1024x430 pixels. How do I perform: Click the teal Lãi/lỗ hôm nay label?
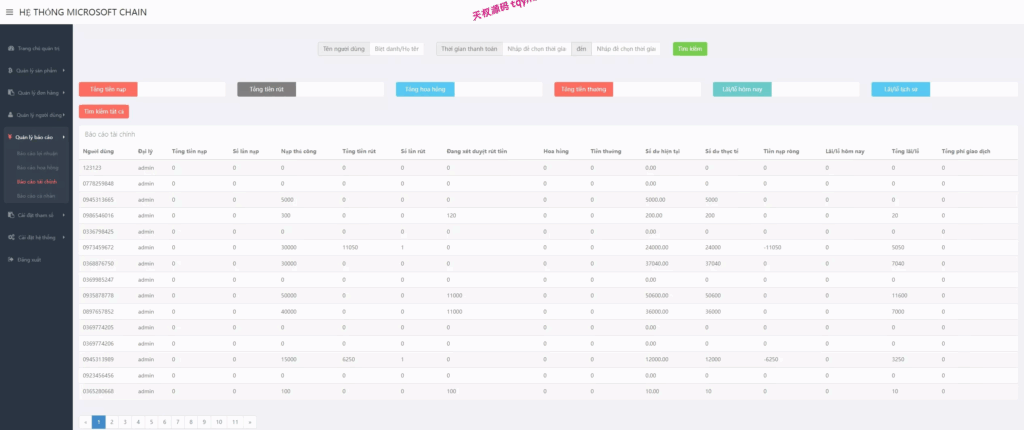click(x=742, y=90)
